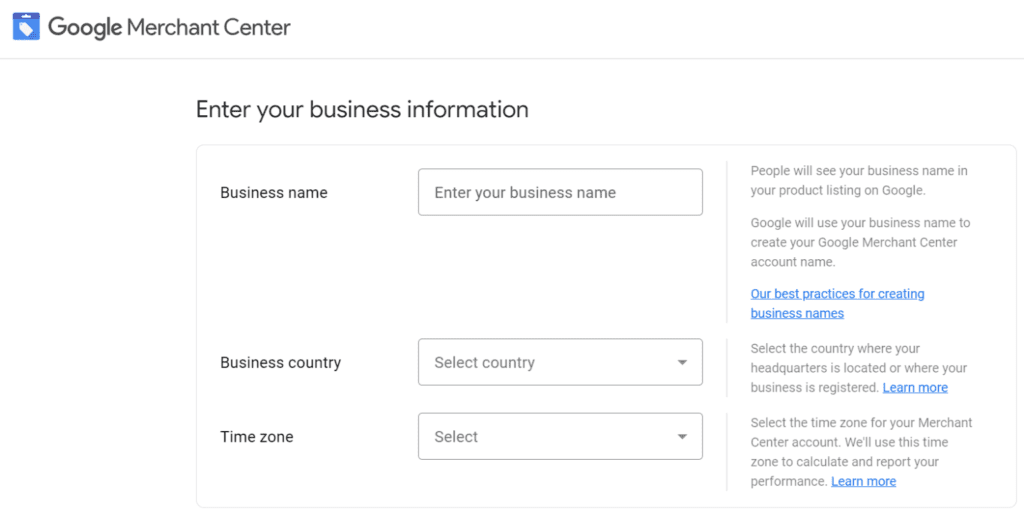This screenshot has width=1024, height=517.
Task: Click Learn more link about time zone
Action: 863,482
